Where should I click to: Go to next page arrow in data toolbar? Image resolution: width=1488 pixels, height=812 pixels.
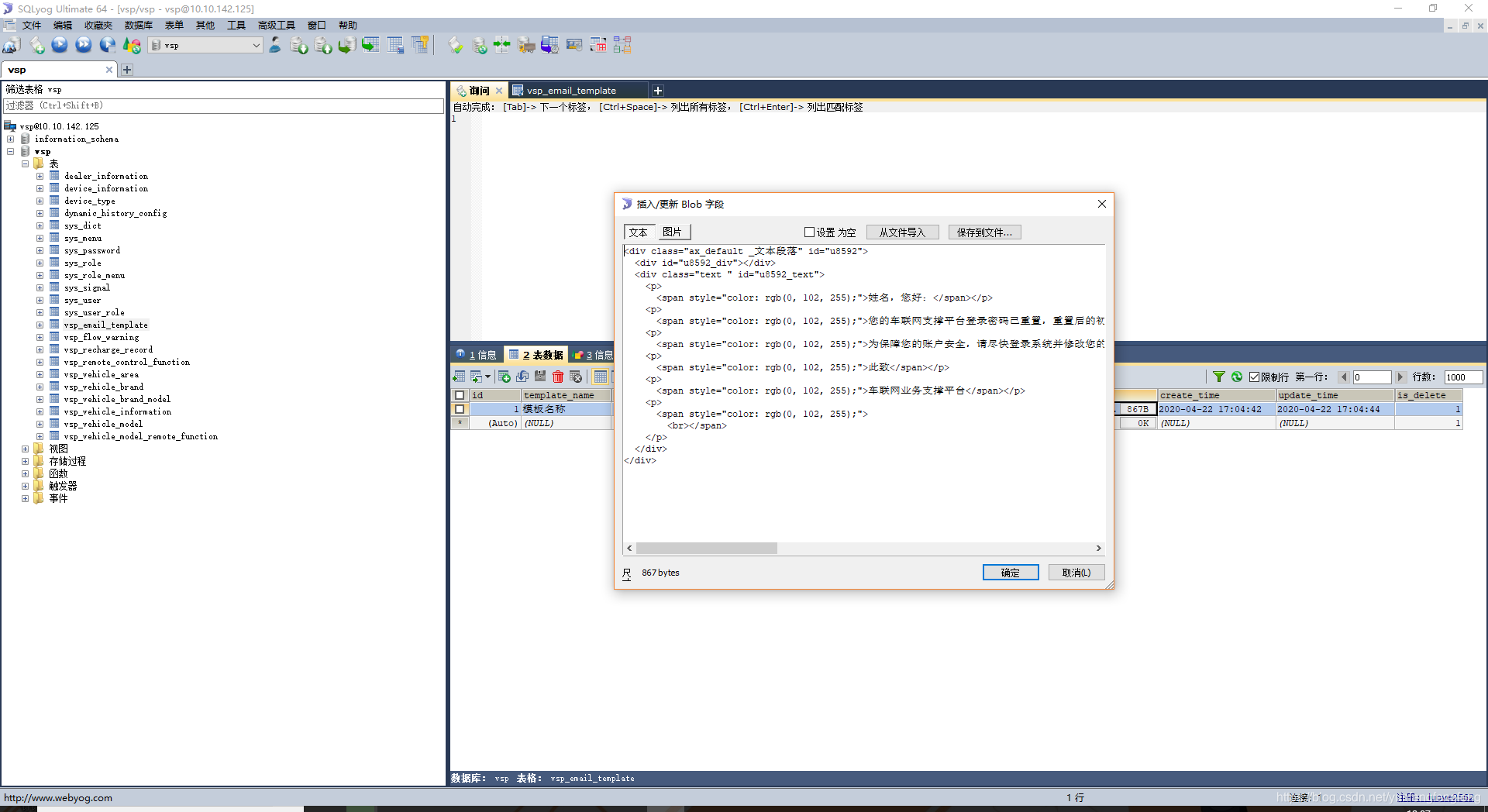tap(1400, 377)
